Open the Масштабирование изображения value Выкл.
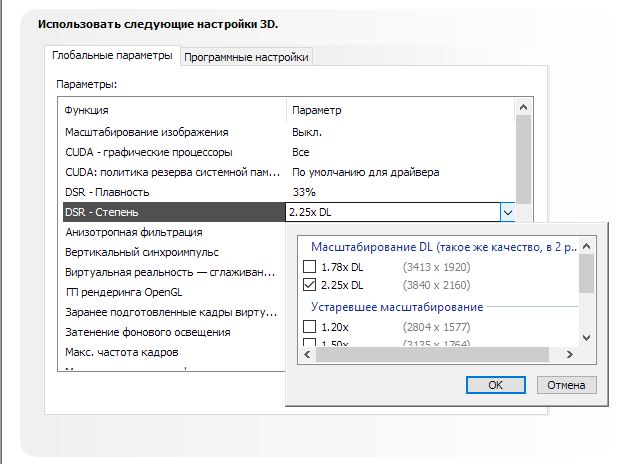This screenshot has height=464, width=641. pyautogui.click(x=306, y=132)
